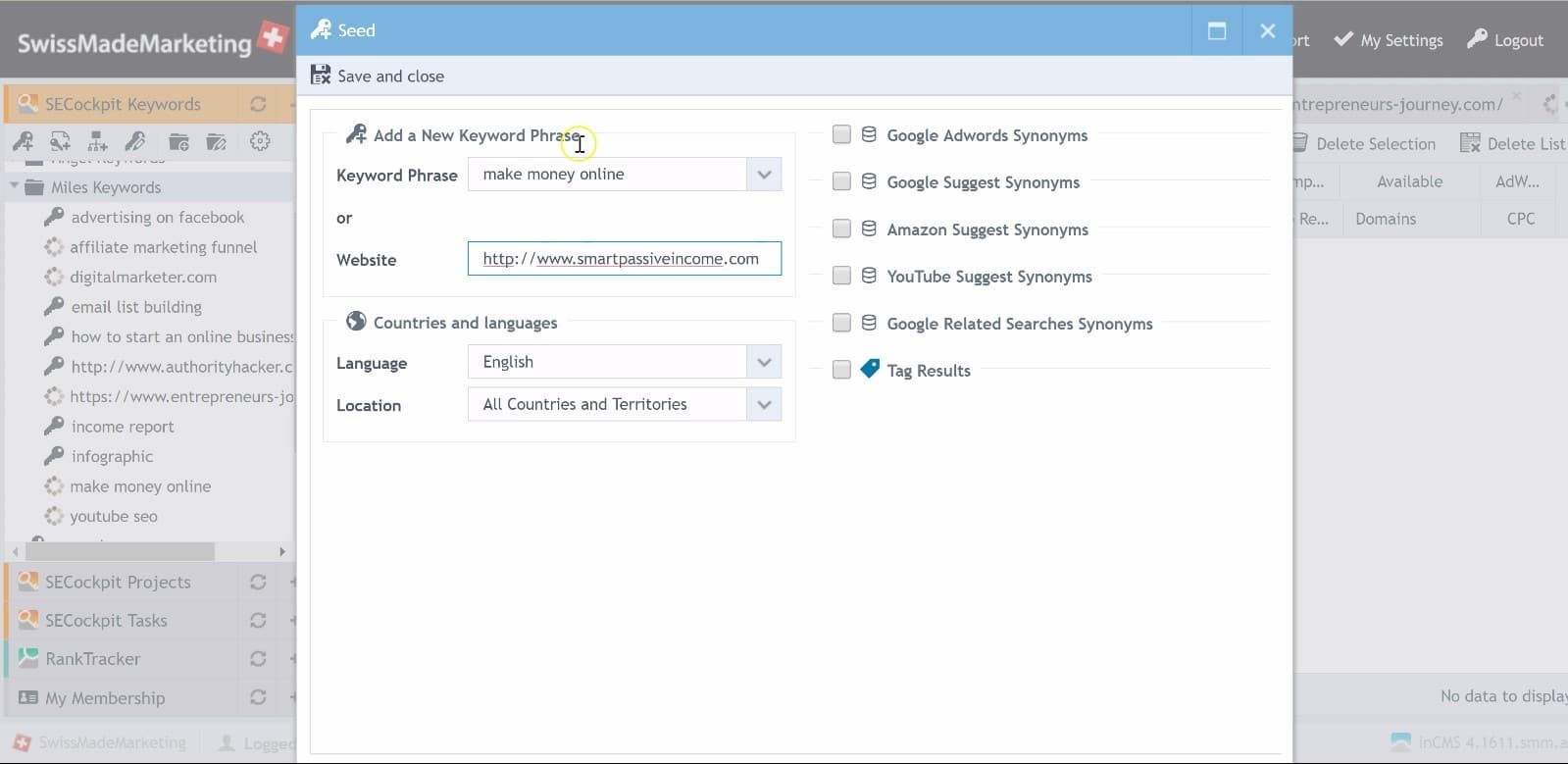Click the Logout link
This screenshot has width=1568, height=764.
pyautogui.click(x=1505, y=40)
